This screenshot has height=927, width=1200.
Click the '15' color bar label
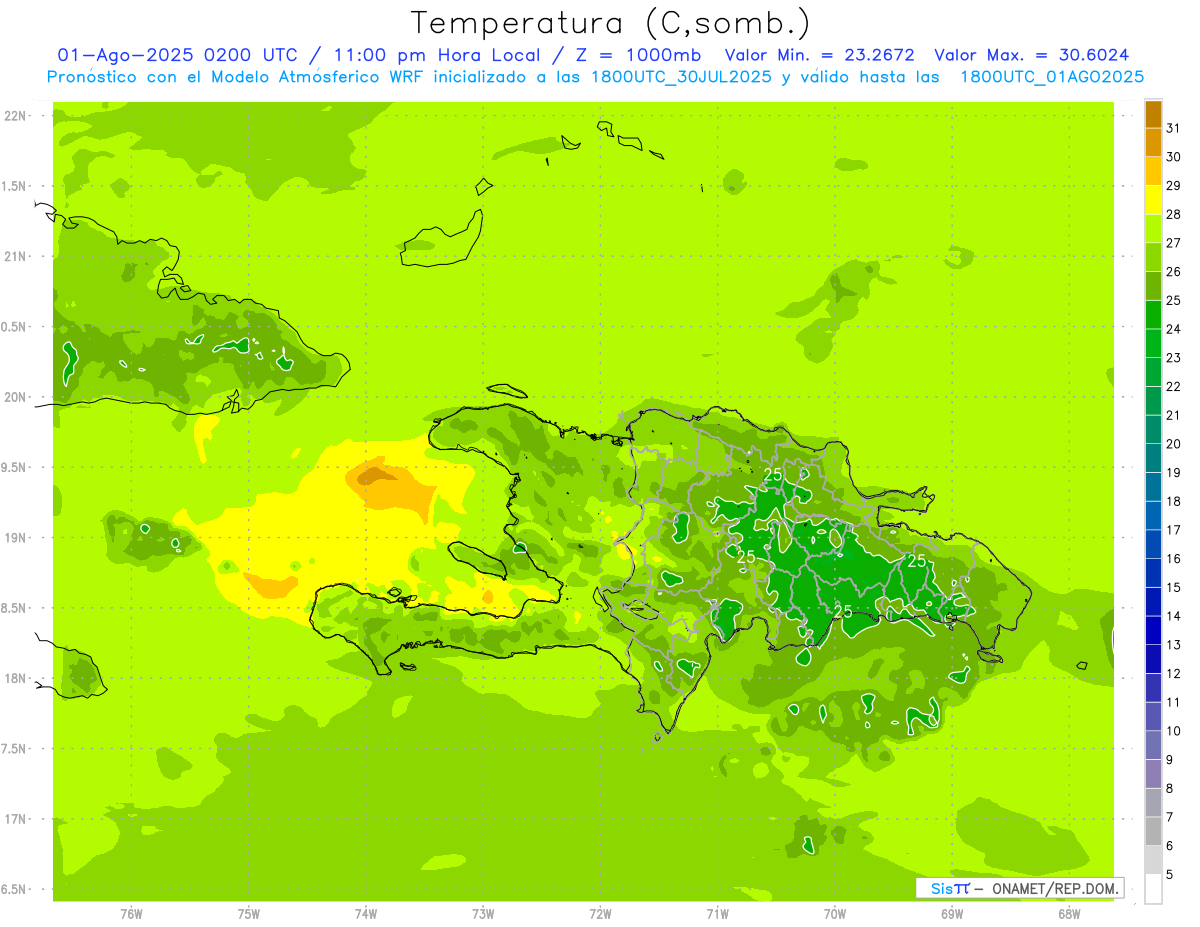click(x=1174, y=588)
